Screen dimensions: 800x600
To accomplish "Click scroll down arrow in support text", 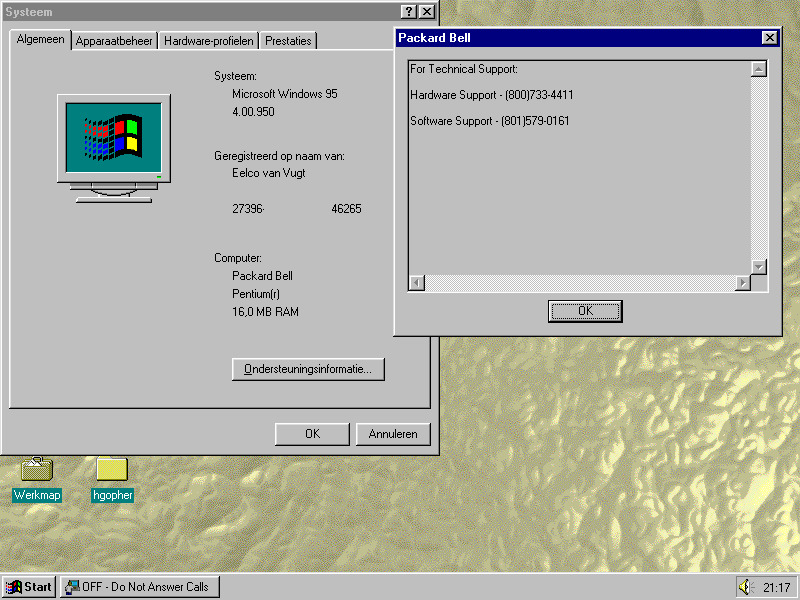I will 759,267.
